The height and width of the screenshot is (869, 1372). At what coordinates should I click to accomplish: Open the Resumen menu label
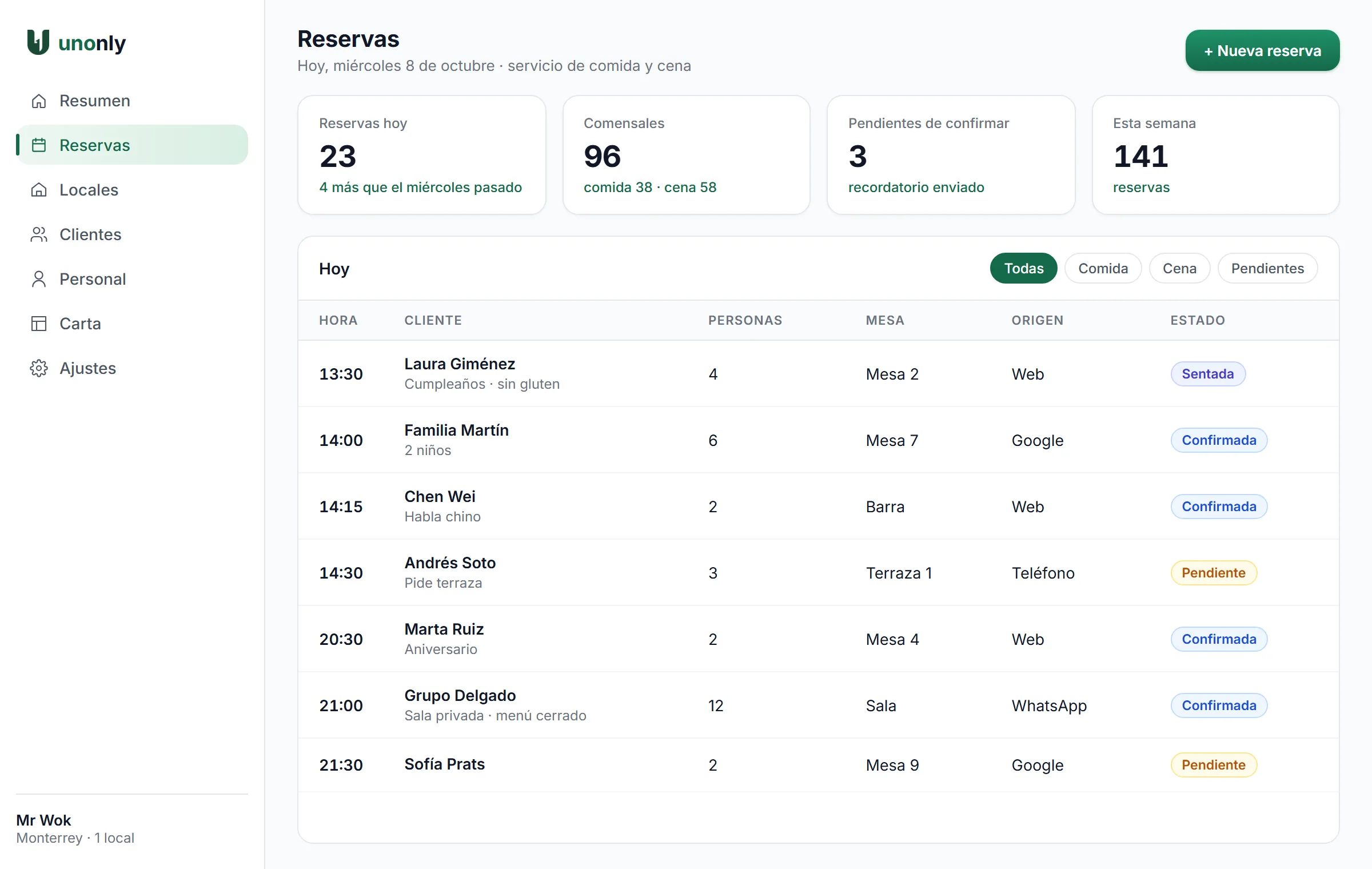[x=95, y=101]
